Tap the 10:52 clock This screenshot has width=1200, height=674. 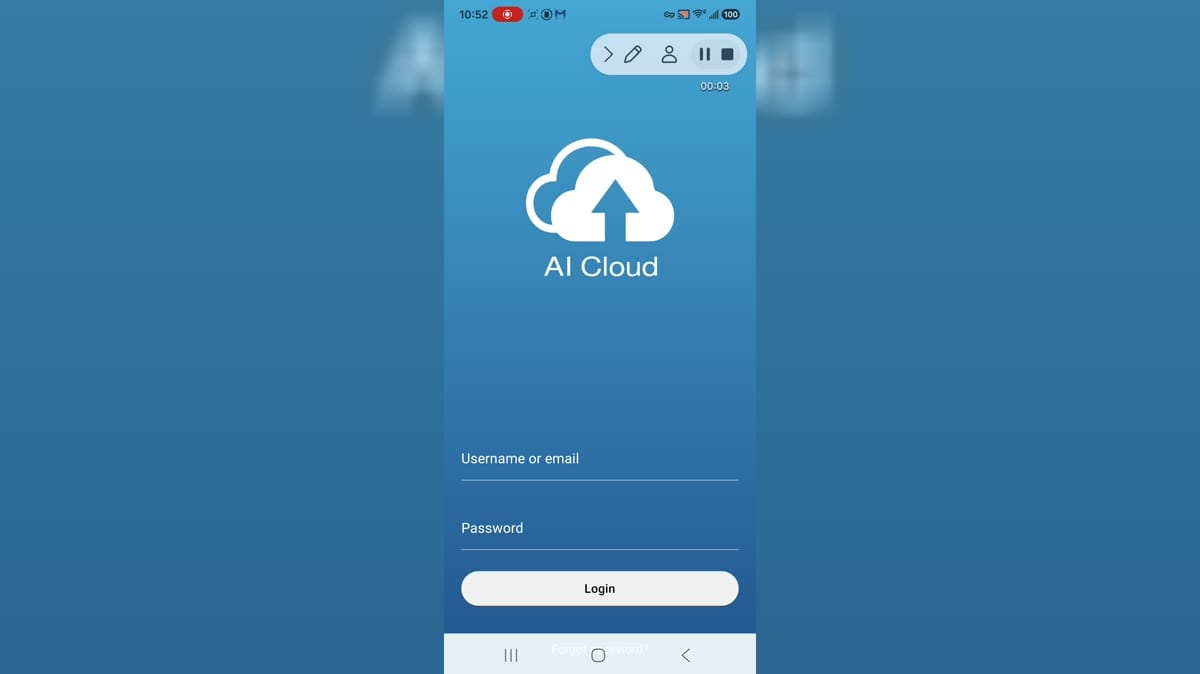(x=473, y=14)
